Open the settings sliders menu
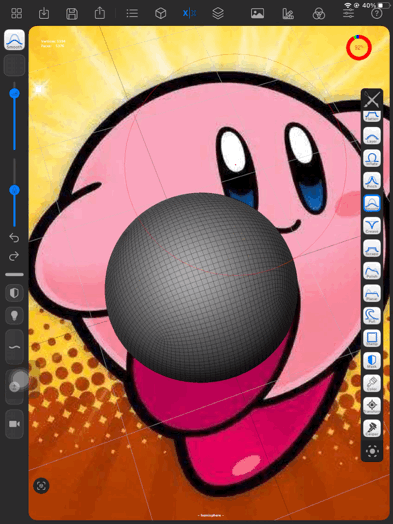The width and height of the screenshot is (393, 524). click(x=348, y=13)
